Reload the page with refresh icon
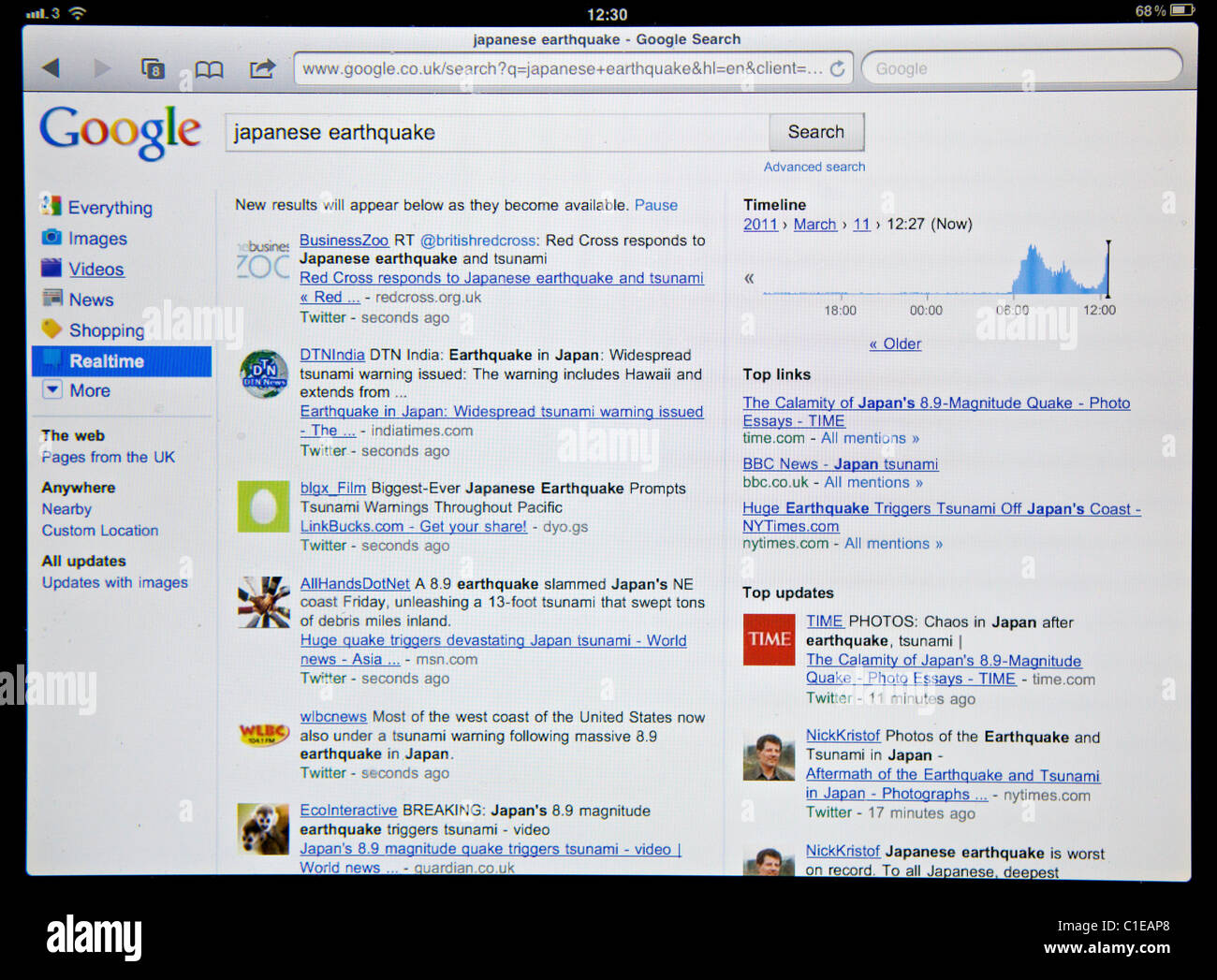The width and height of the screenshot is (1217, 980). (x=837, y=68)
